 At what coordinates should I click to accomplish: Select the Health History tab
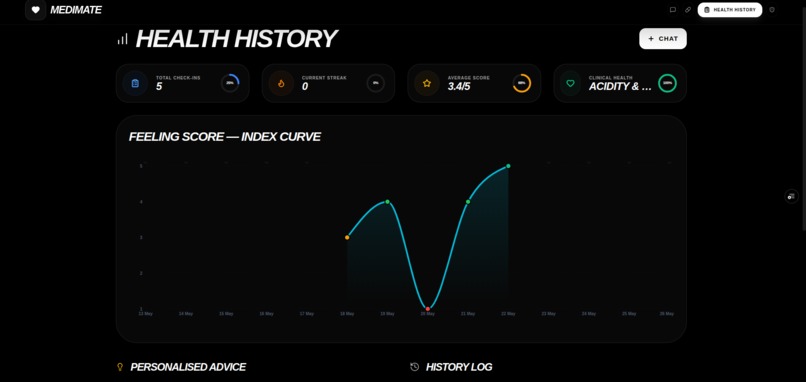click(x=729, y=10)
